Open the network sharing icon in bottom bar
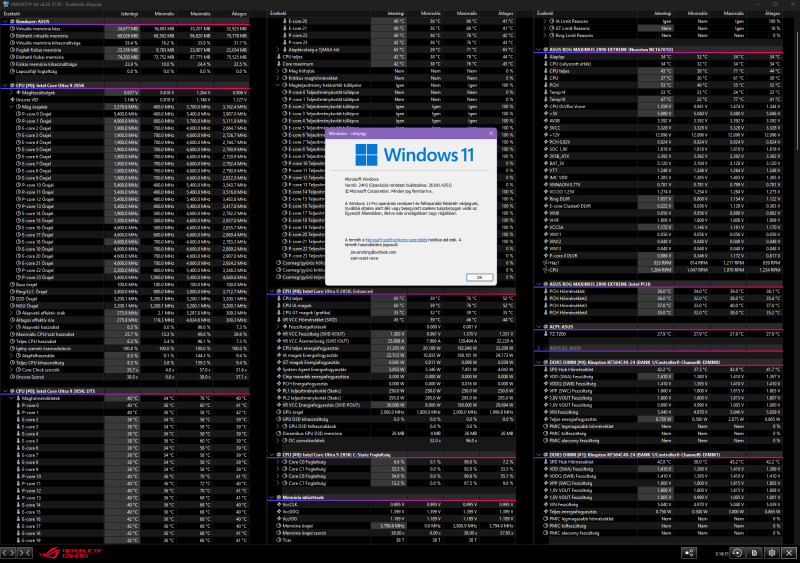 (689, 553)
